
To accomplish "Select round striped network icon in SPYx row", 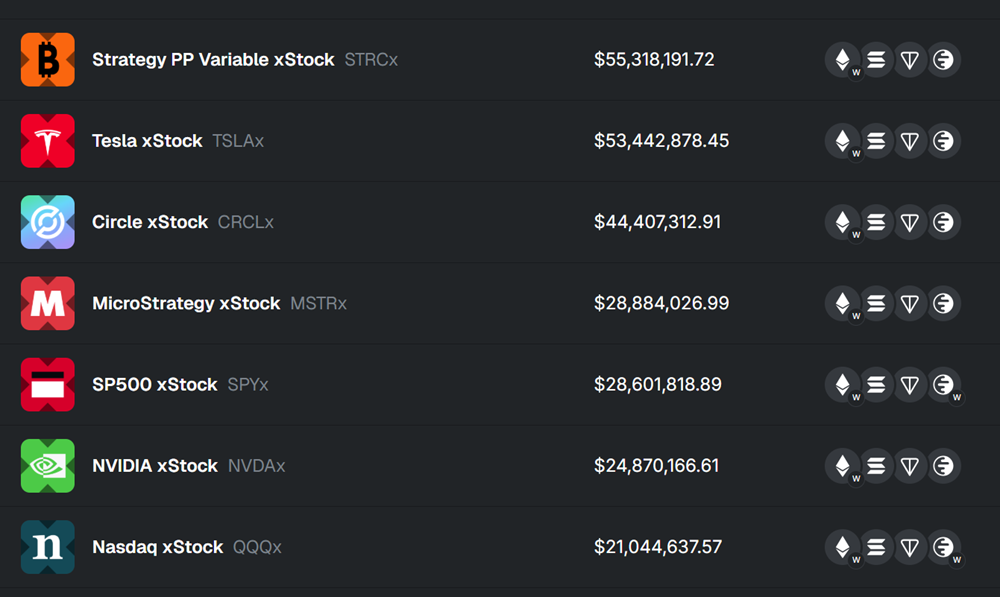I will (943, 385).
